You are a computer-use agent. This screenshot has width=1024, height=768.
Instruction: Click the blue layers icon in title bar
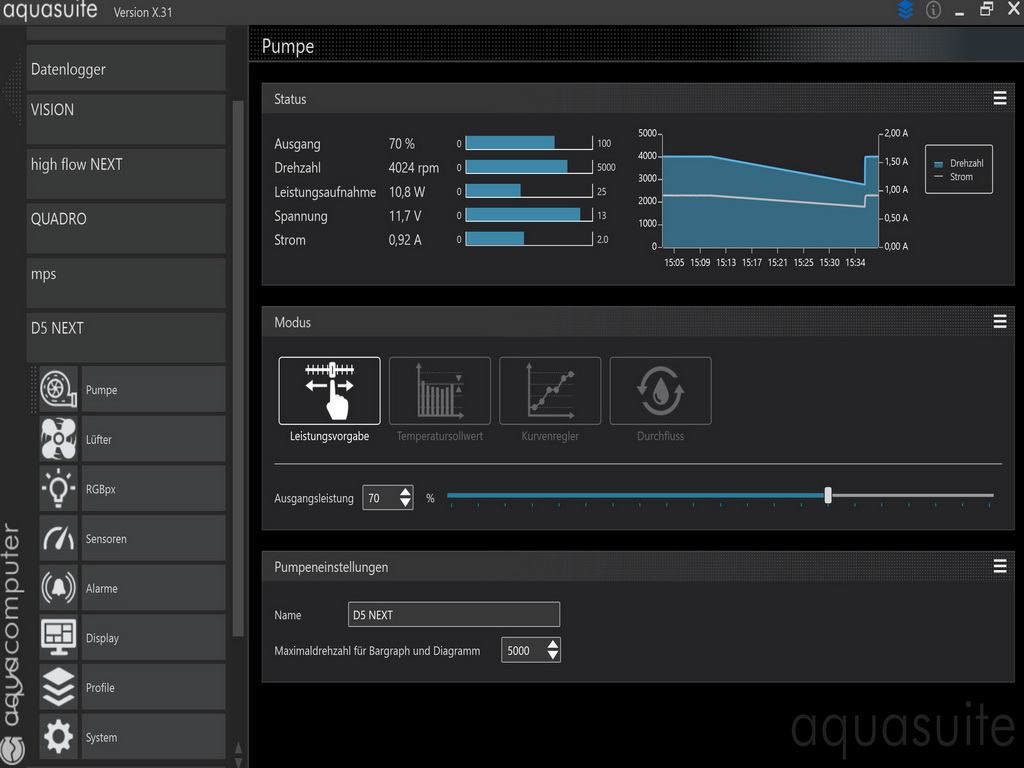click(905, 10)
